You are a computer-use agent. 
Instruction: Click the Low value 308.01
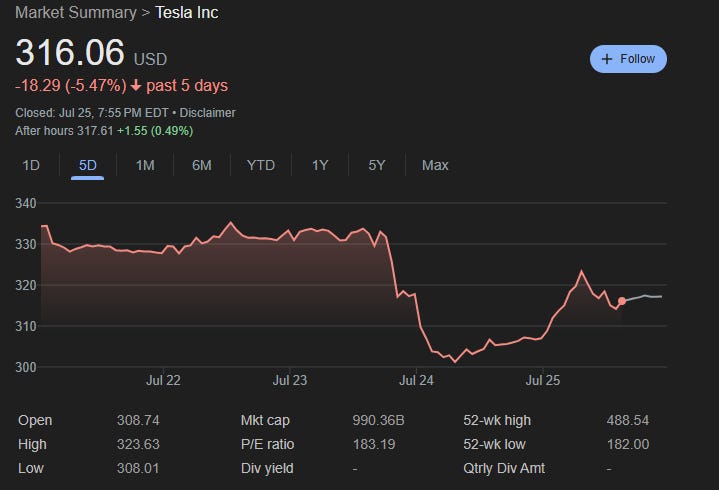click(138, 468)
